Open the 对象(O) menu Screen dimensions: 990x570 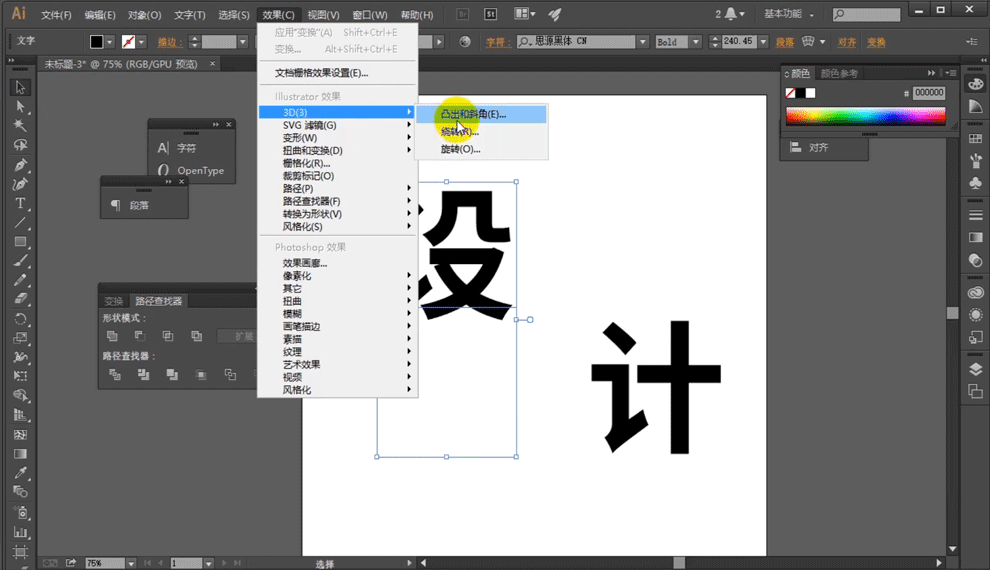point(144,15)
